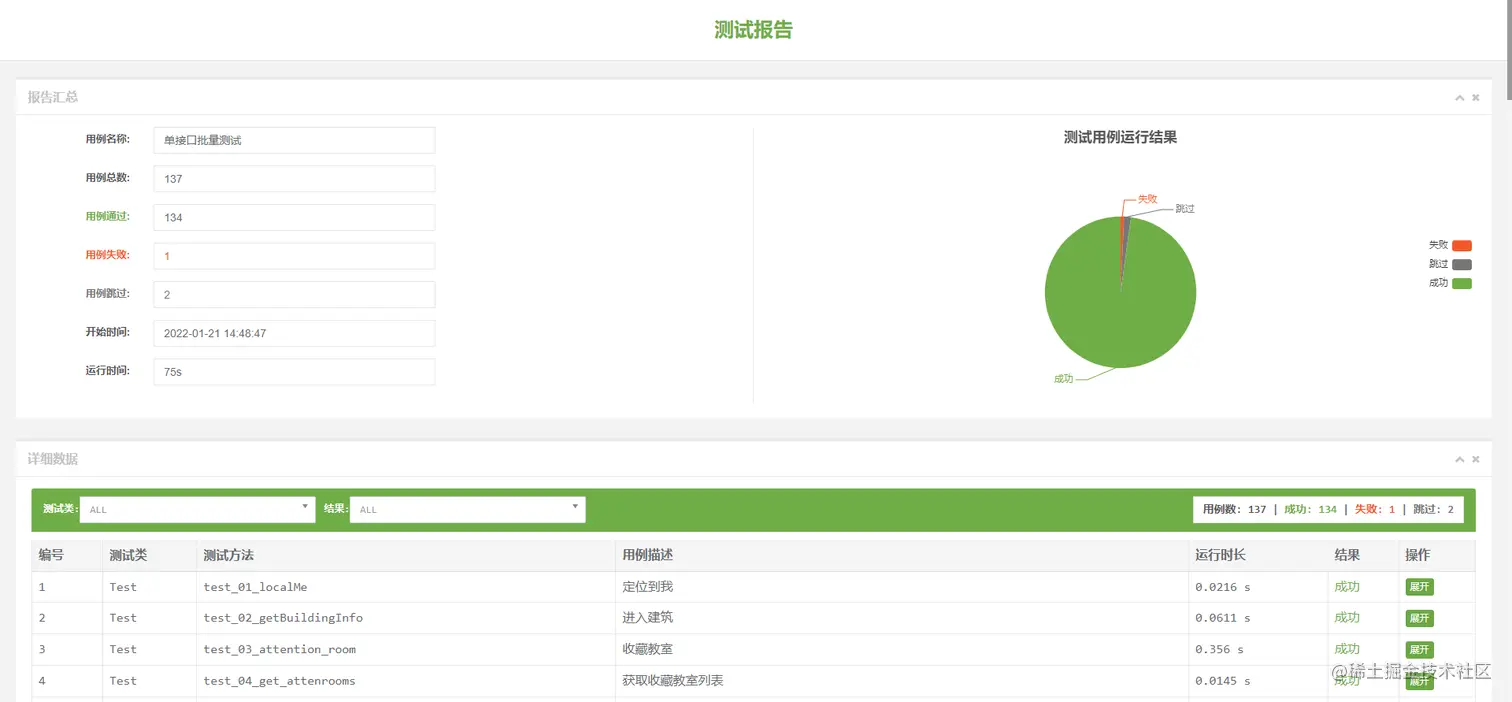Click 展开 button for test_04_get_attenrooms
The width and height of the screenshot is (1512, 702).
coord(1419,681)
